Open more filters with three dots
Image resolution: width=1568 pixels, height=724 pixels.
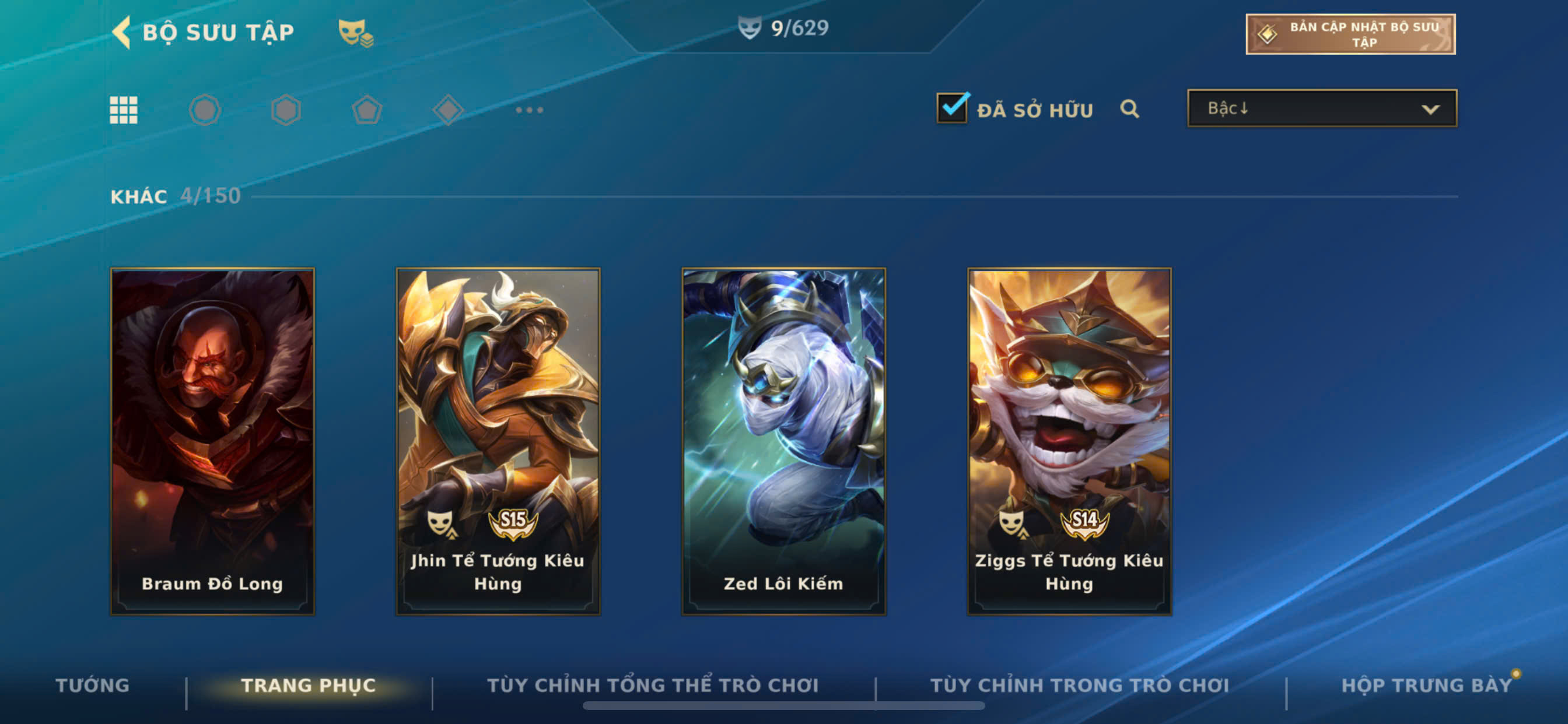529,110
